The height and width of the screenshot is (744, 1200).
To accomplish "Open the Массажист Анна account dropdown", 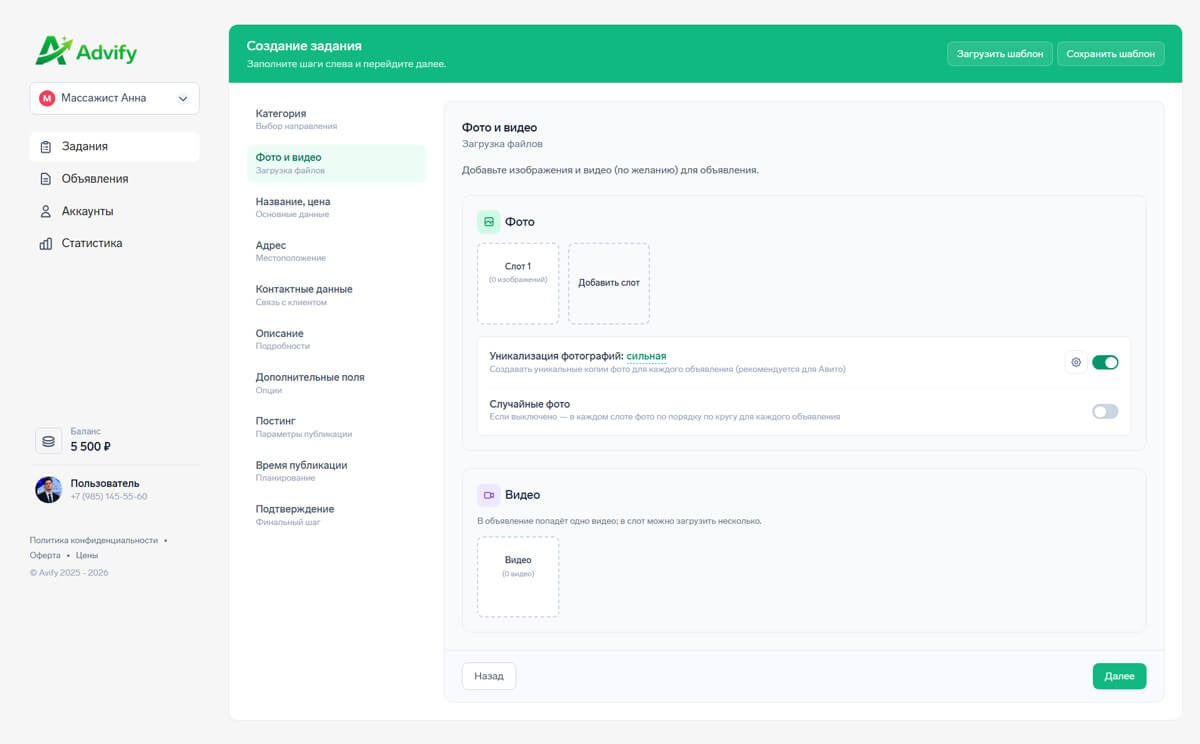I will click(115, 98).
